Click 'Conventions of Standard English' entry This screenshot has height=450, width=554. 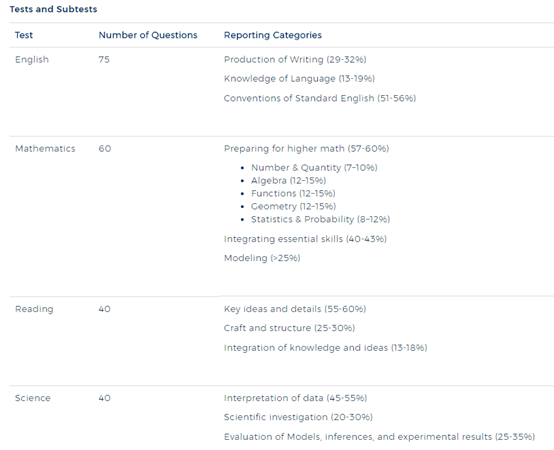(x=320, y=98)
